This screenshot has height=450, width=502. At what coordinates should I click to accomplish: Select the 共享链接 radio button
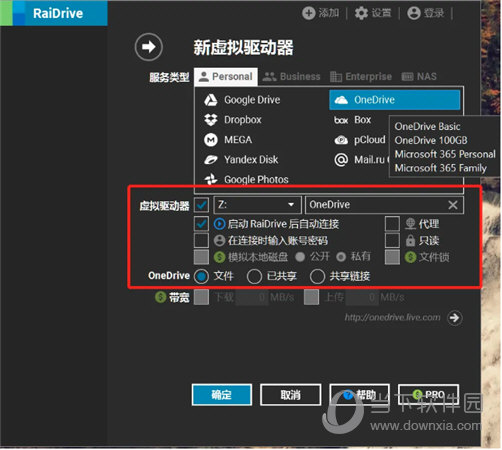317,276
